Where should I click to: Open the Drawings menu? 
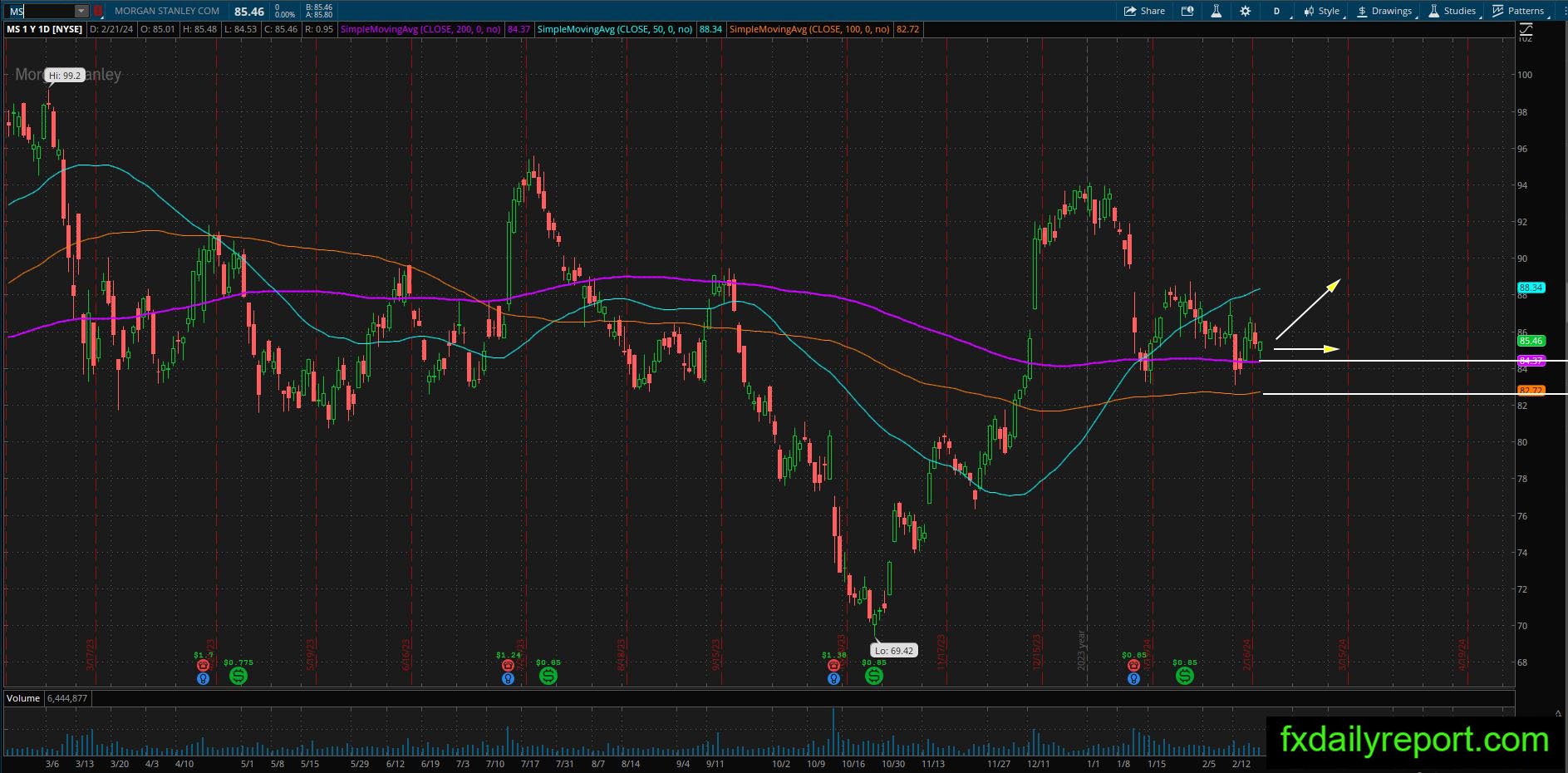coord(1384,11)
